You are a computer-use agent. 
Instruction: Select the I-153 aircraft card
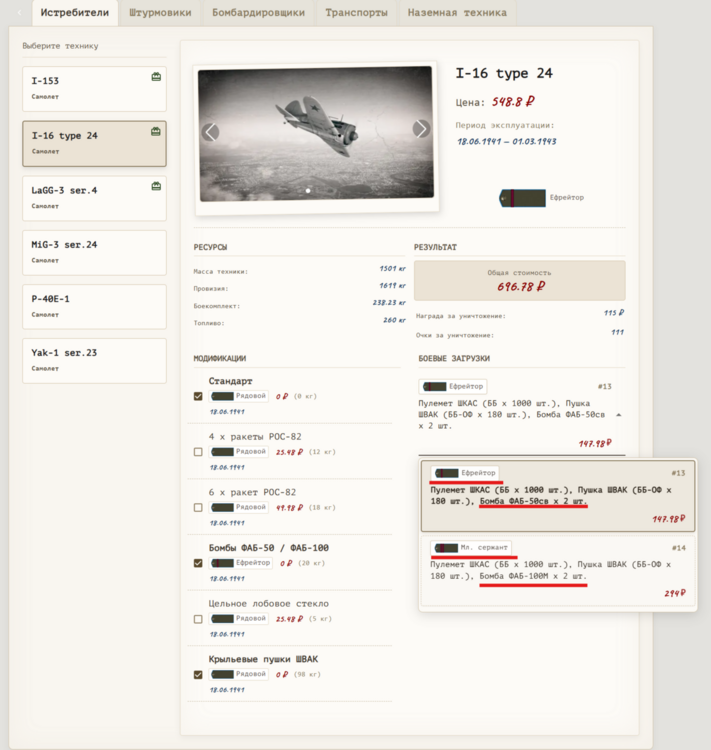94,89
